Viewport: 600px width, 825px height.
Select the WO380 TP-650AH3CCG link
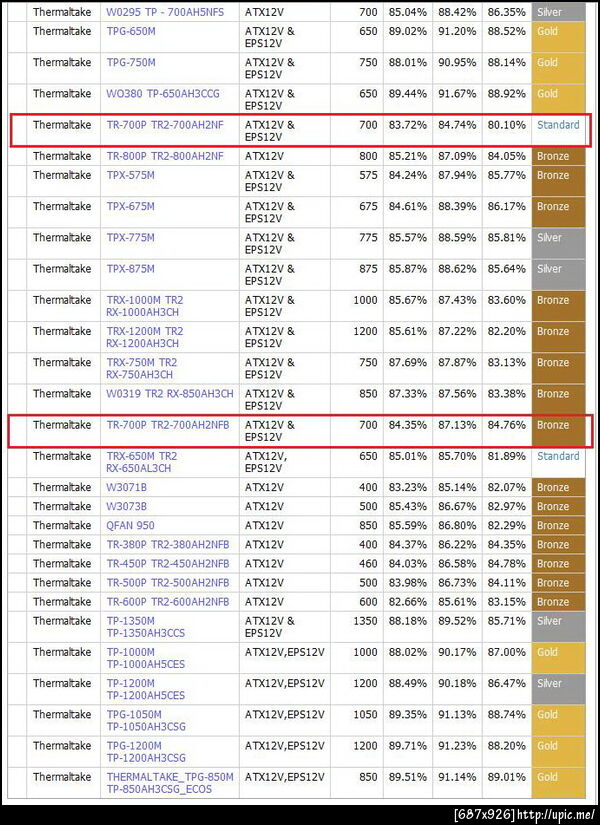tap(163, 93)
